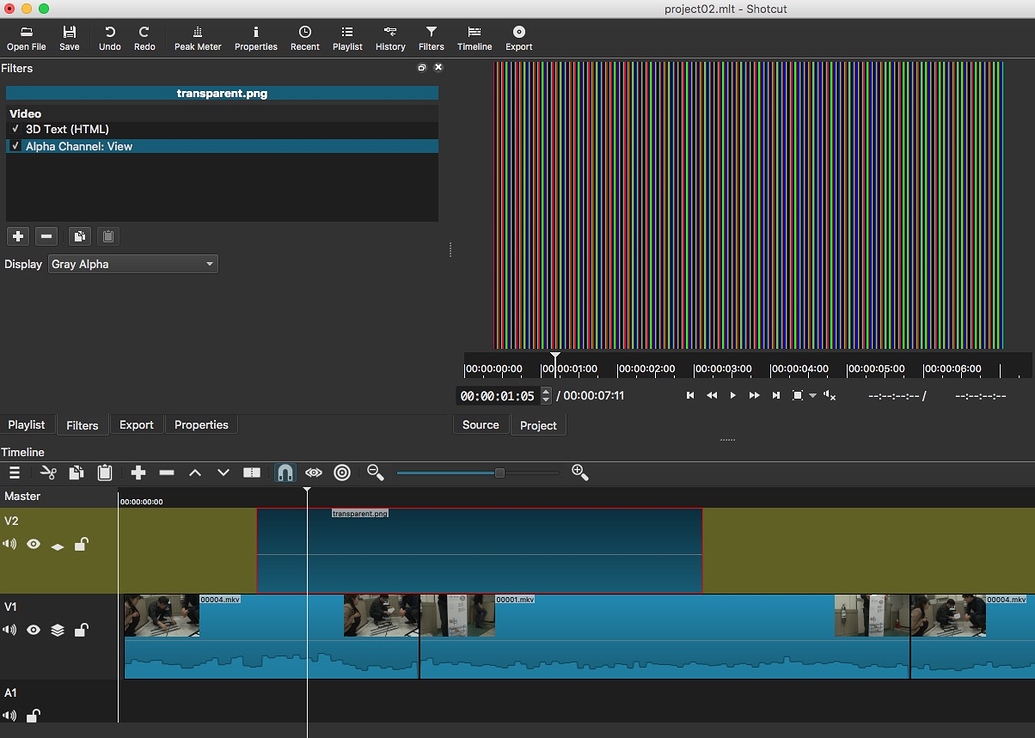Select the transparent.png clip on V2
The image size is (1035, 738).
coord(479,551)
